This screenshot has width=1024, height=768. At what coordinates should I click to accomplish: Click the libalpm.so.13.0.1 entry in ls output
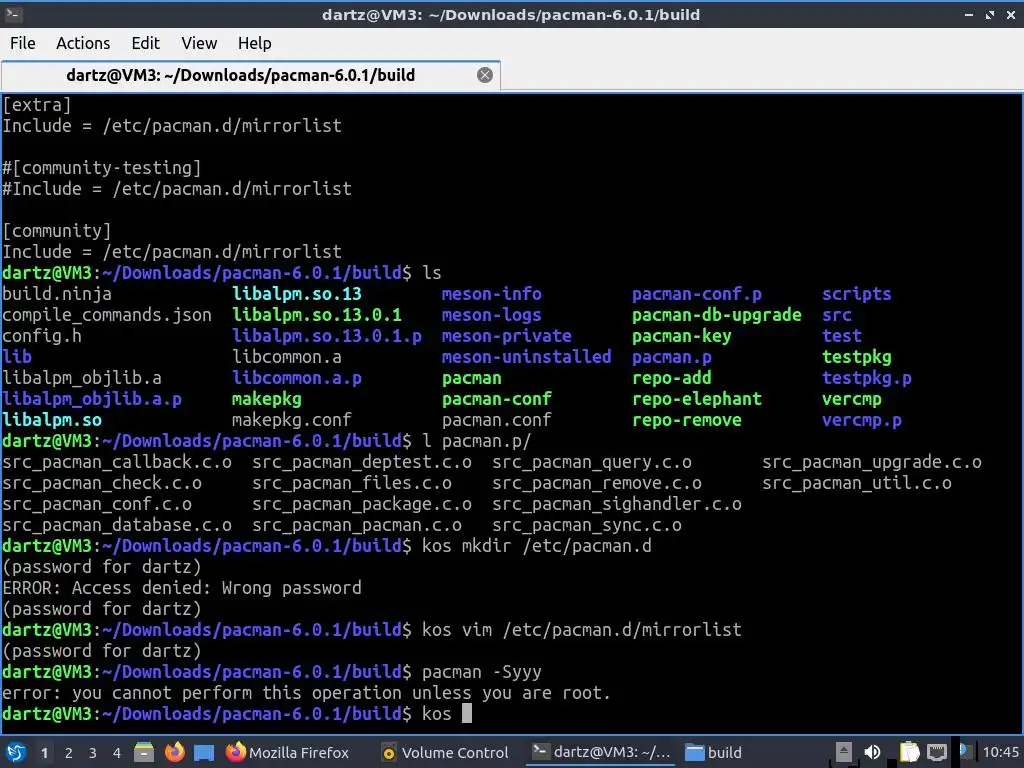coord(317,315)
